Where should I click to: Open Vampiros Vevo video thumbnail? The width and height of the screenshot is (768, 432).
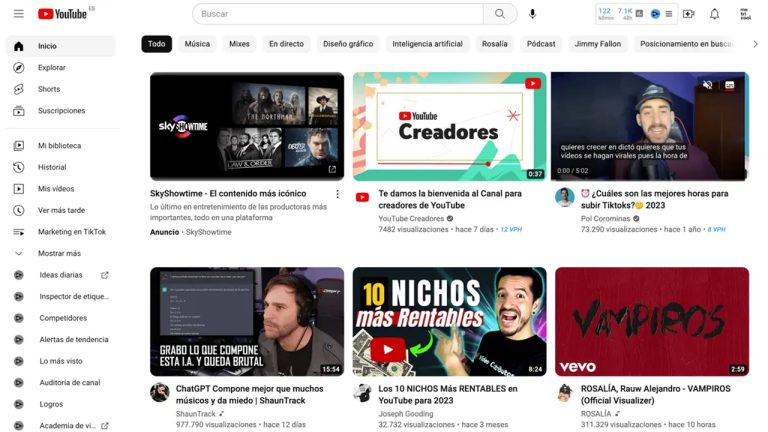[x=652, y=321]
